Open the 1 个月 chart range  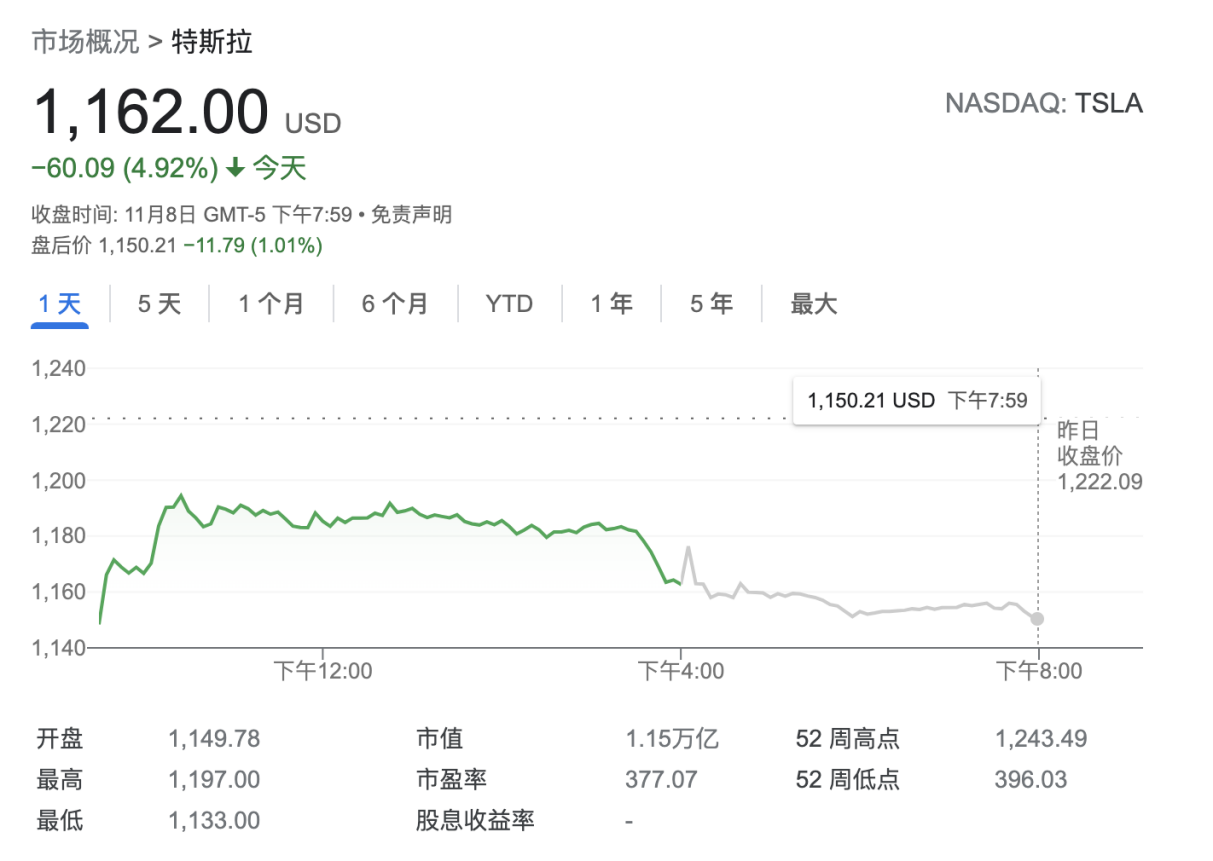click(271, 304)
